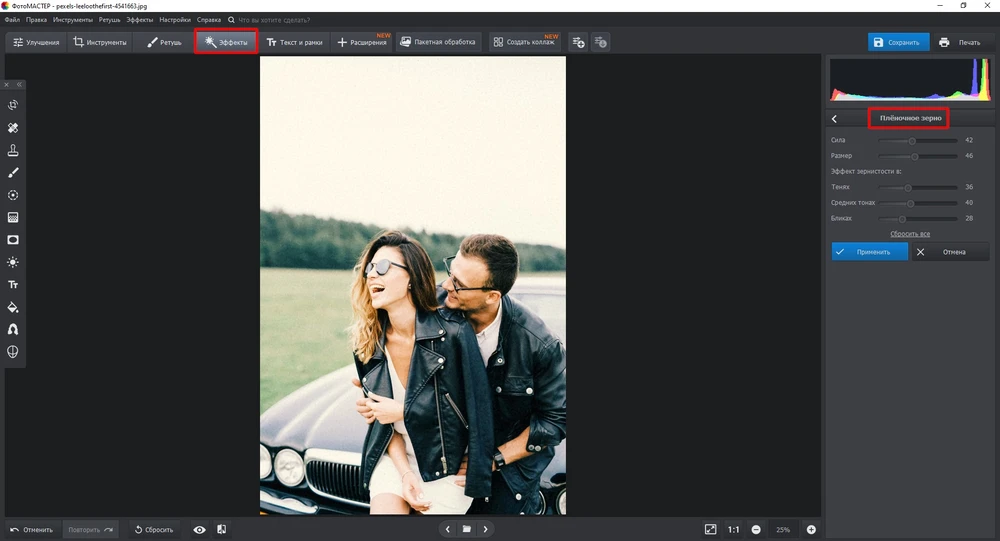Image resolution: width=1000 pixels, height=541 pixels.
Task: Select the healing bandage tool in left toolbar
Action: pos(13,128)
